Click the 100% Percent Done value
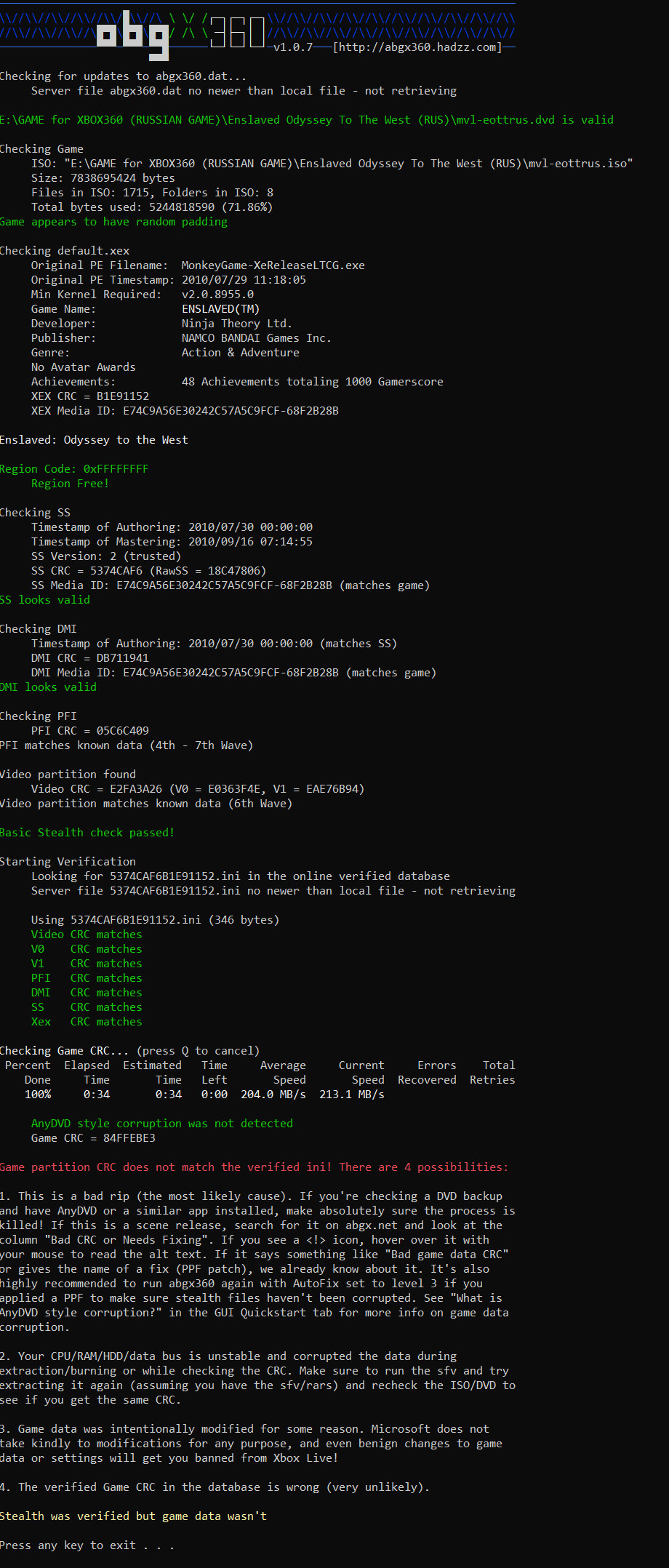The image size is (669, 1568). coord(38,1095)
